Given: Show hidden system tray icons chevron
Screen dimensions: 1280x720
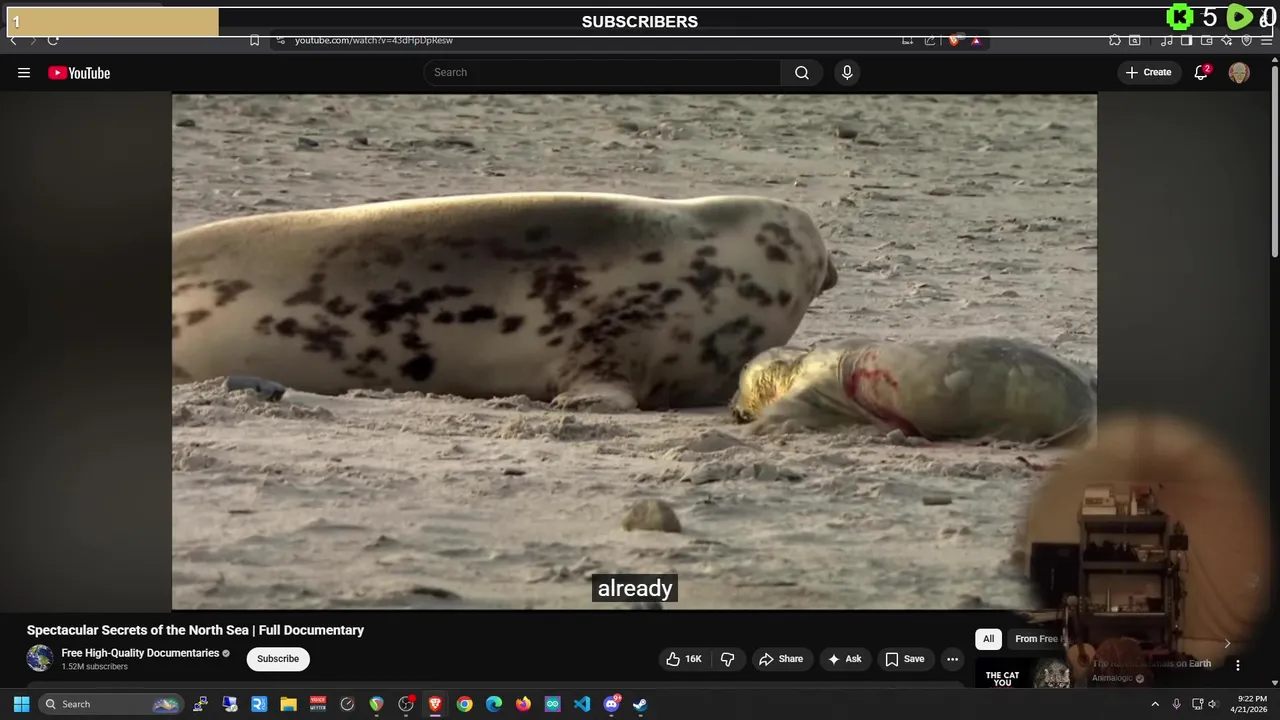Looking at the screenshot, I should tap(1155, 704).
